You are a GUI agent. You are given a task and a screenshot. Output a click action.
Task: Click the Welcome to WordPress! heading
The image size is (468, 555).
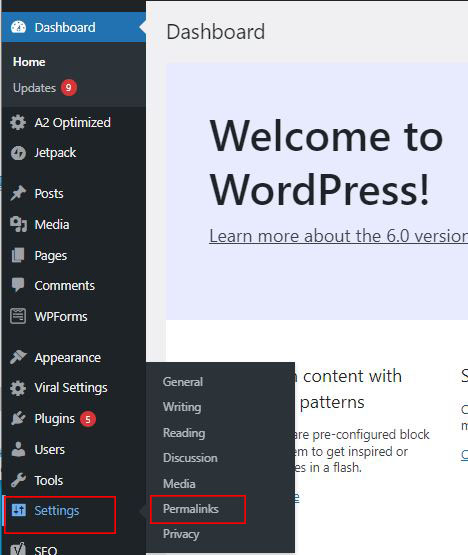point(326,163)
